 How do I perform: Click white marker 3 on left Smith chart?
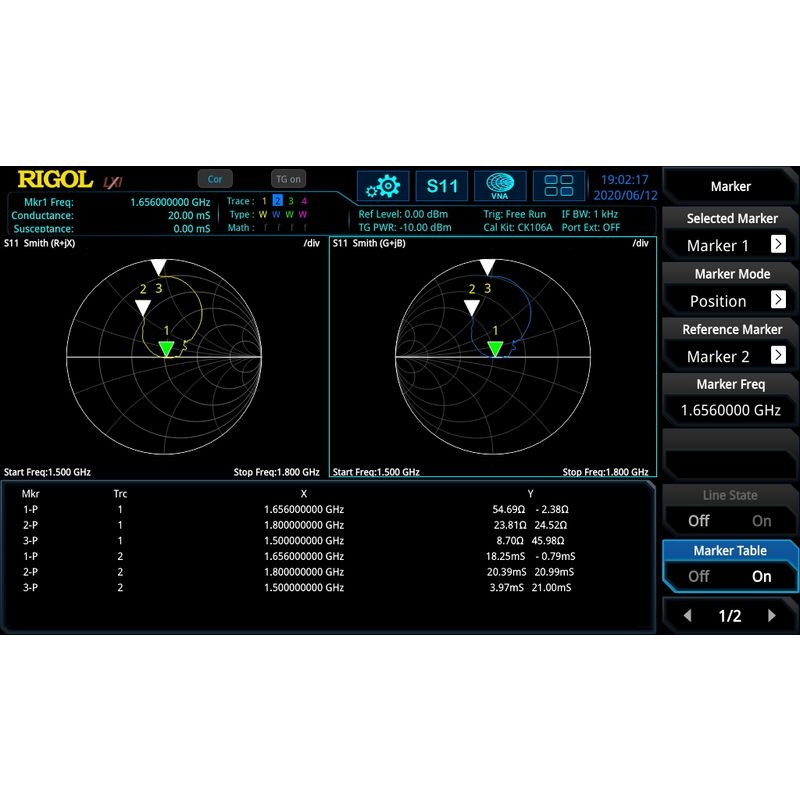pyautogui.click(x=159, y=267)
